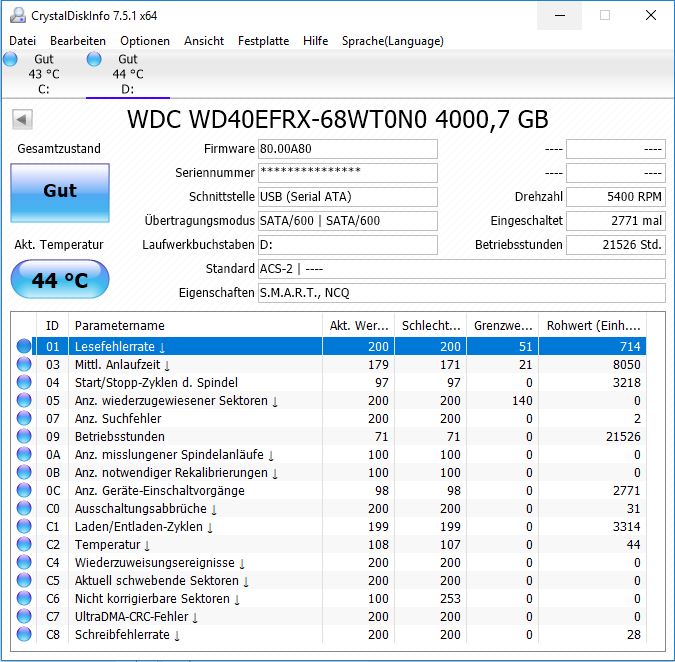Click the previous disk arrow button
Viewport: 675px width, 662px height.
coord(22,120)
